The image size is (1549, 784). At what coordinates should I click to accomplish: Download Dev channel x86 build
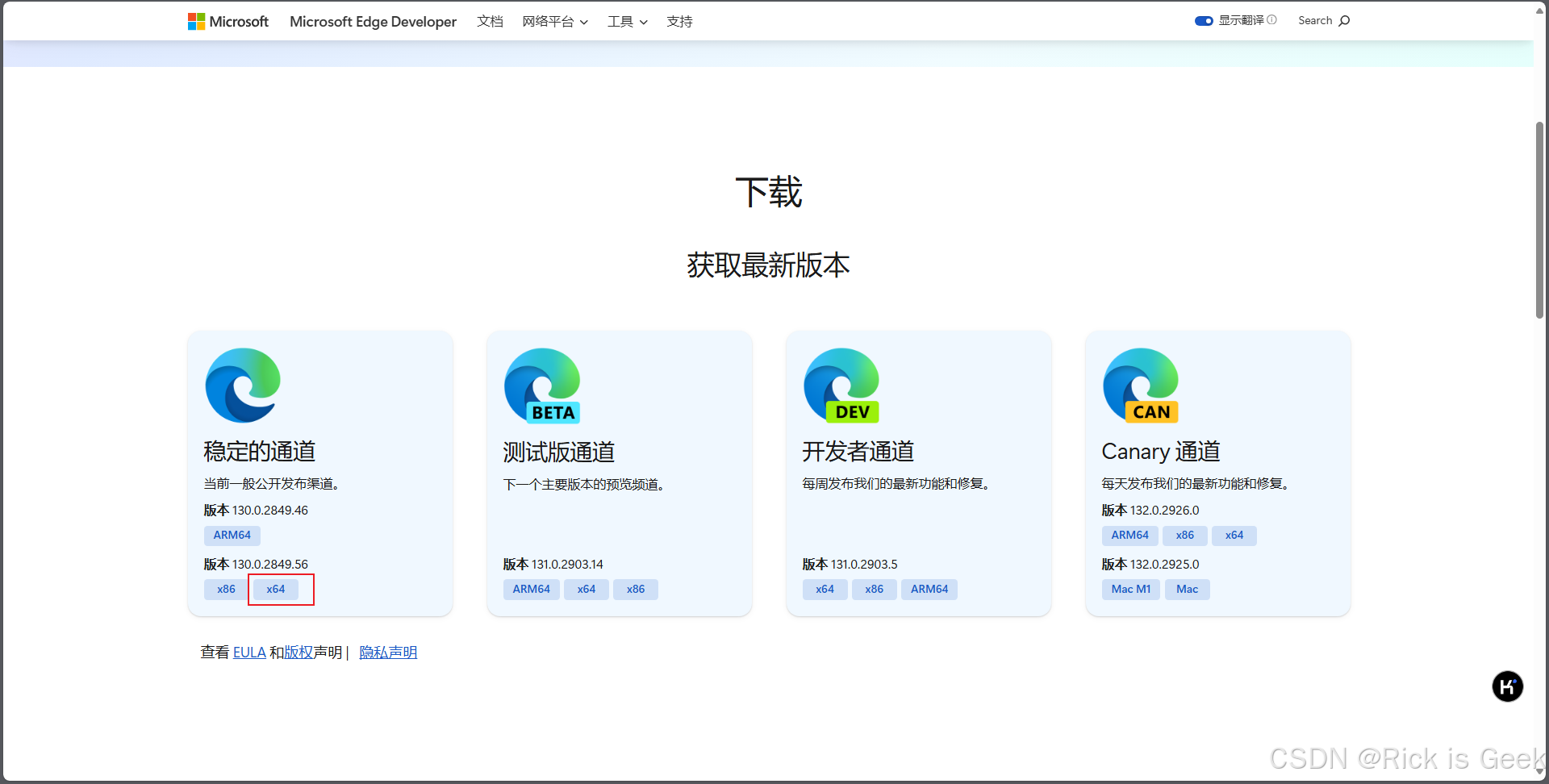pos(875,590)
